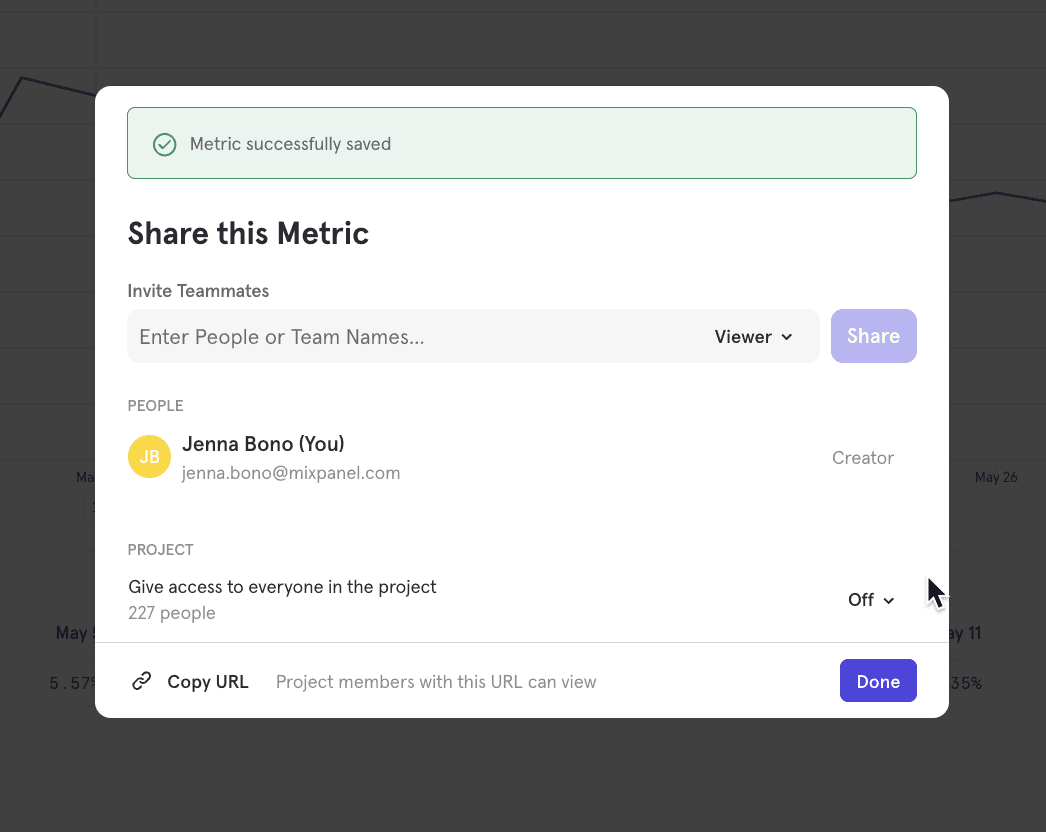Click the Share this Metric heading
Screen dimensions: 1046x832
[248, 234]
